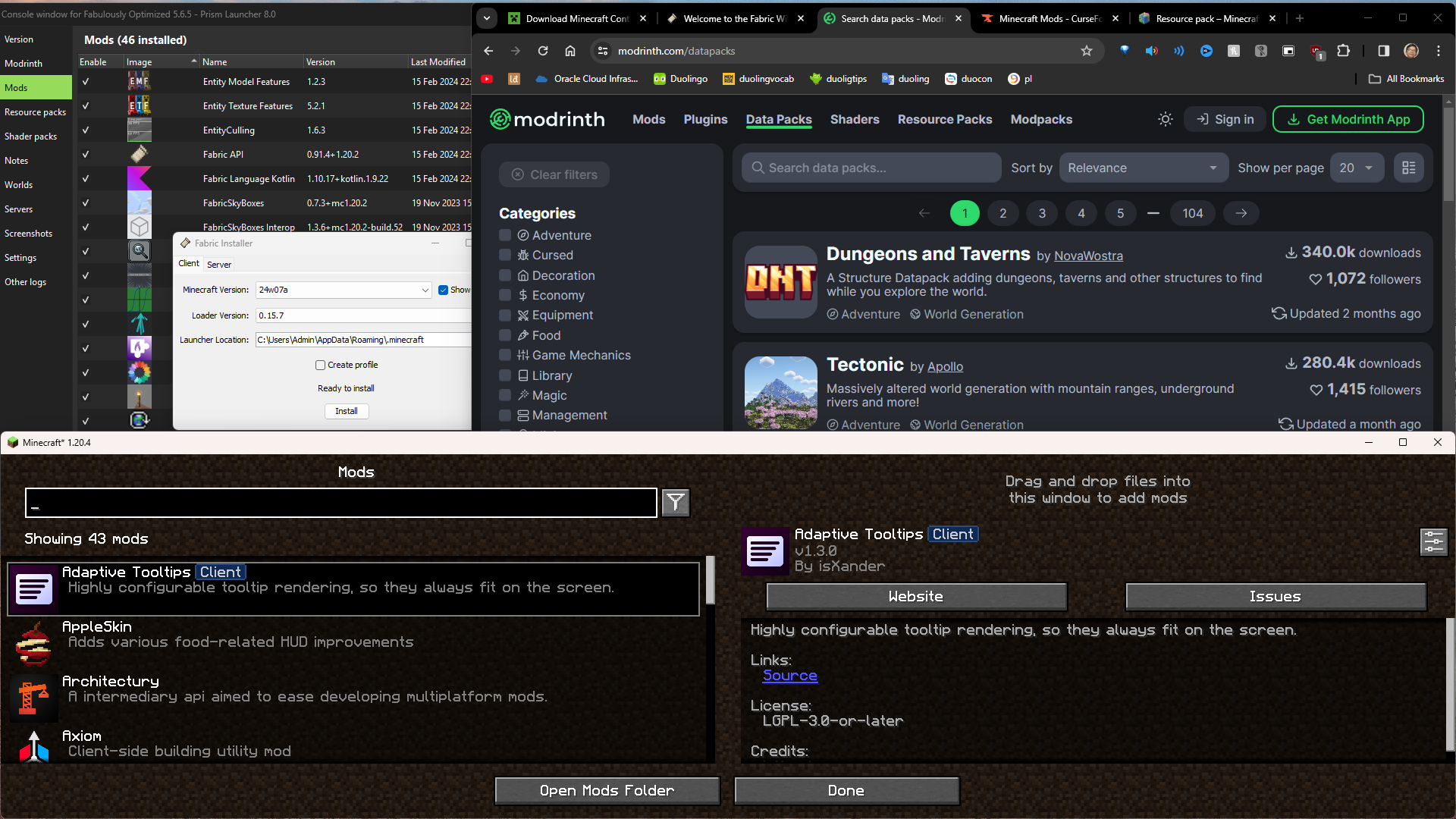Click the Install button in Fabric Installer
Viewport: 1456px width, 819px height.
pyautogui.click(x=347, y=411)
